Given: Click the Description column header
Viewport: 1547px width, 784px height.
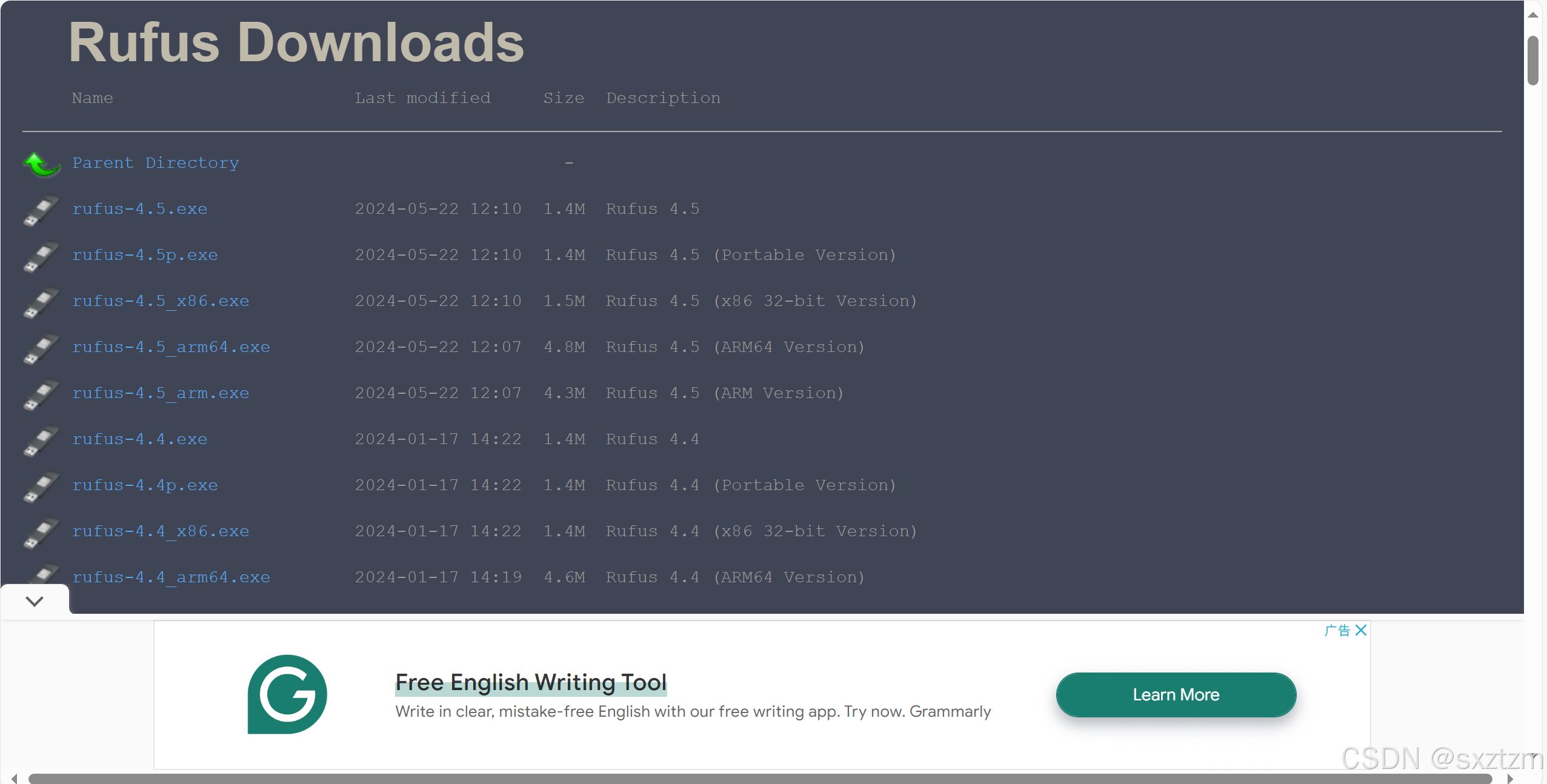Looking at the screenshot, I should pyautogui.click(x=664, y=98).
